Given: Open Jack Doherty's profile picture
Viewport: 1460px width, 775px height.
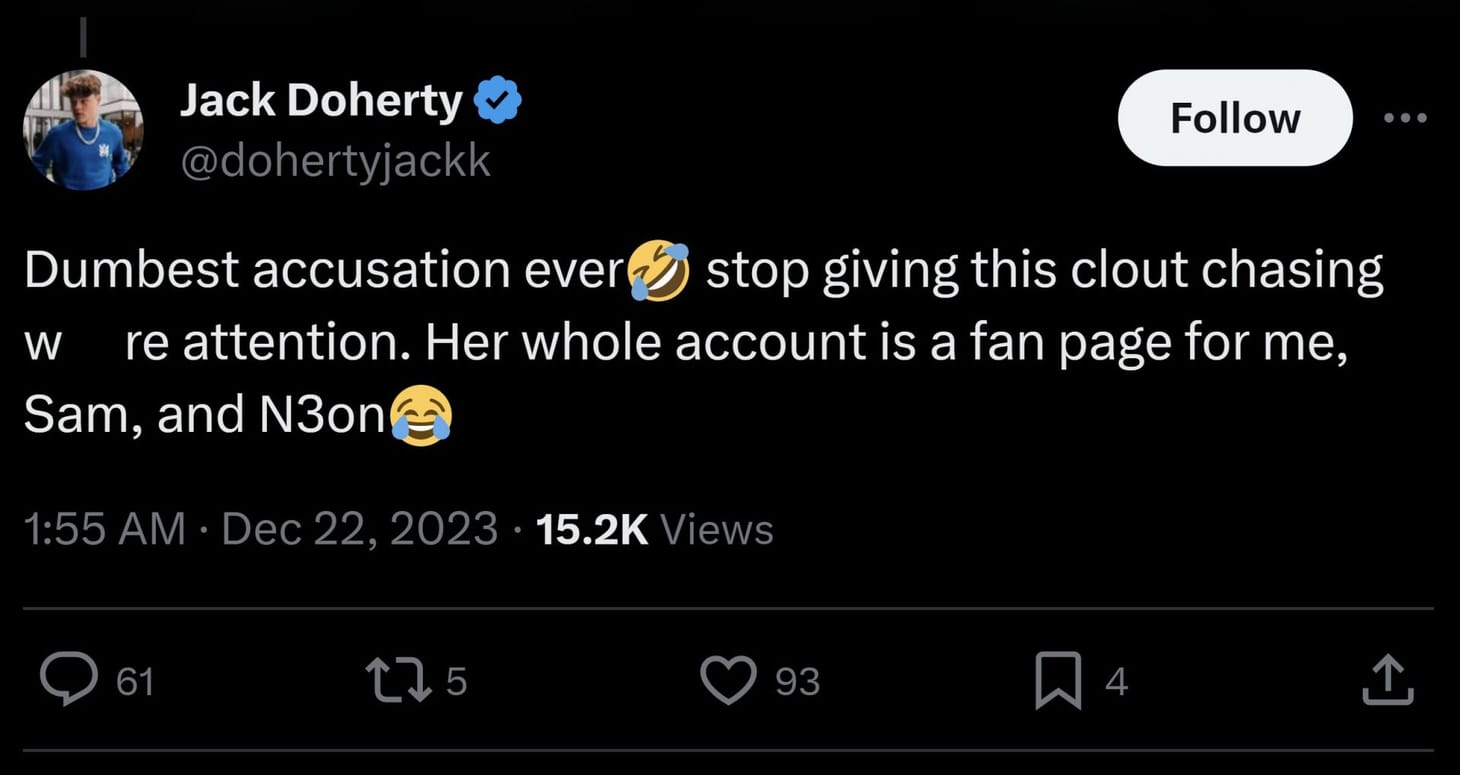Looking at the screenshot, I should coord(83,130).
